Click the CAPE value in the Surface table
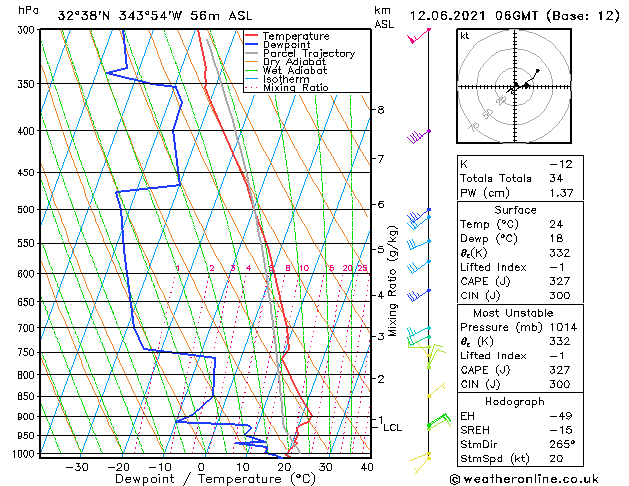Viewport: 629px width, 486px height. [560, 281]
